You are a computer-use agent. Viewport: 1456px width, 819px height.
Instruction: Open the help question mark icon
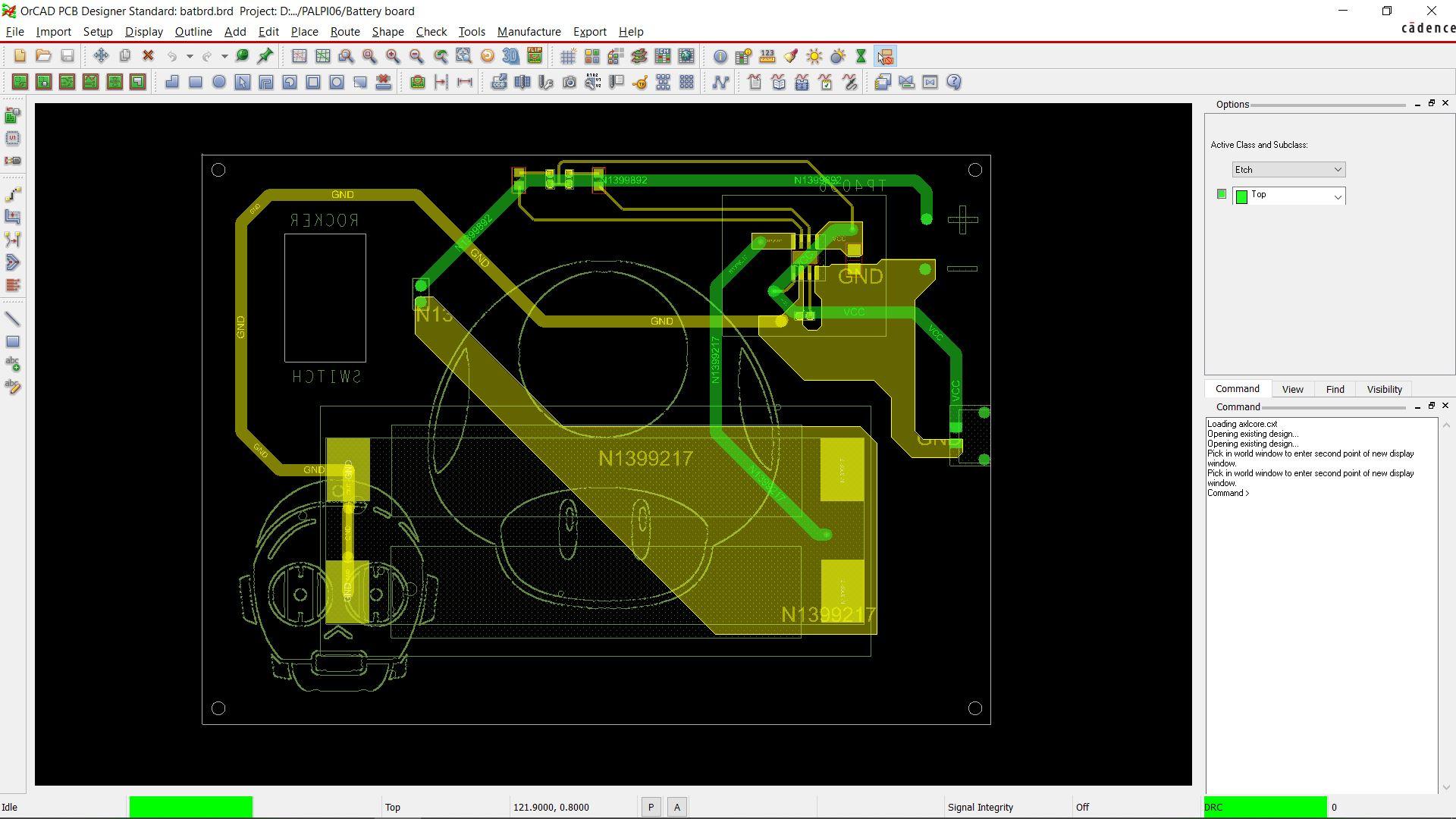pos(954,82)
